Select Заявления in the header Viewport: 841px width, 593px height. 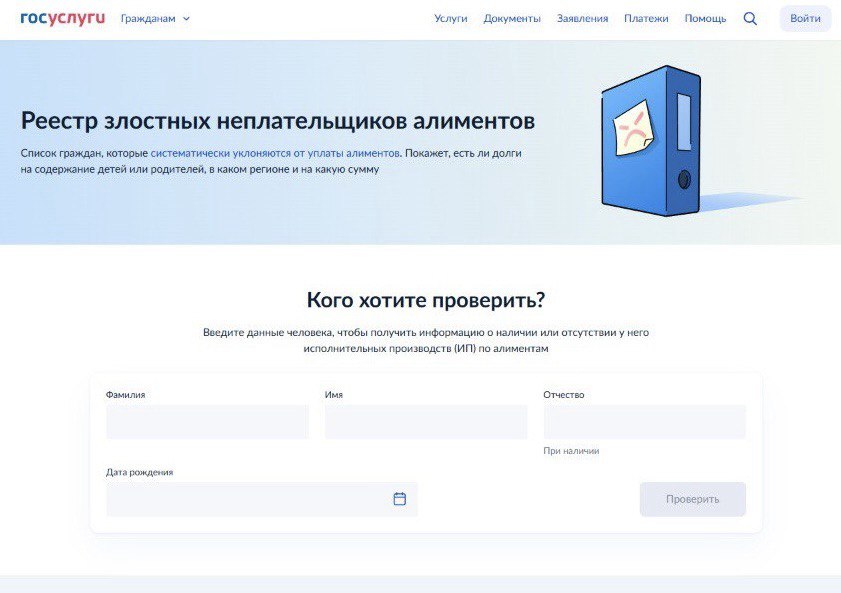point(582,18)
